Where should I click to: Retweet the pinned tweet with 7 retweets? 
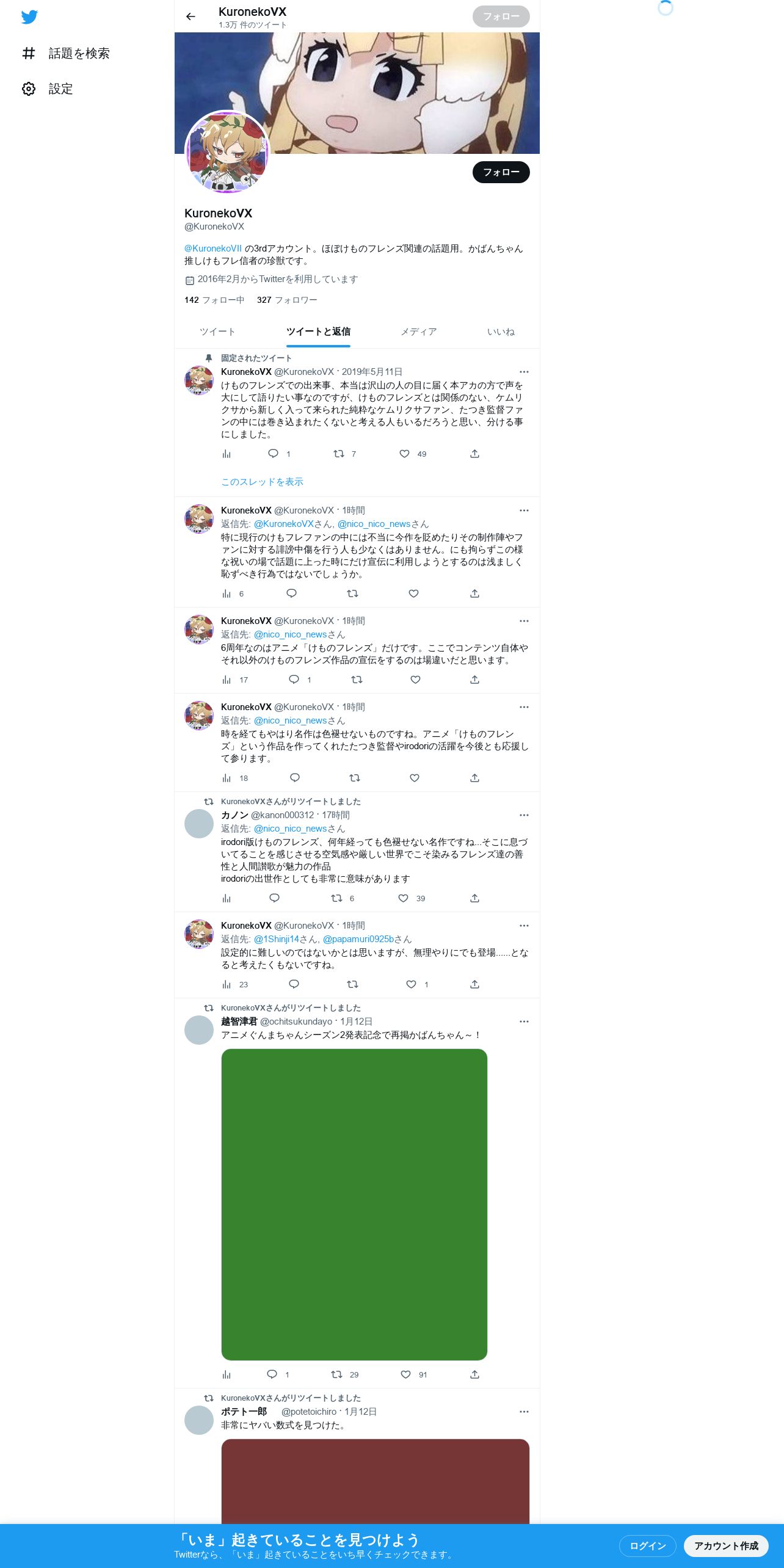tap(339, 454)
